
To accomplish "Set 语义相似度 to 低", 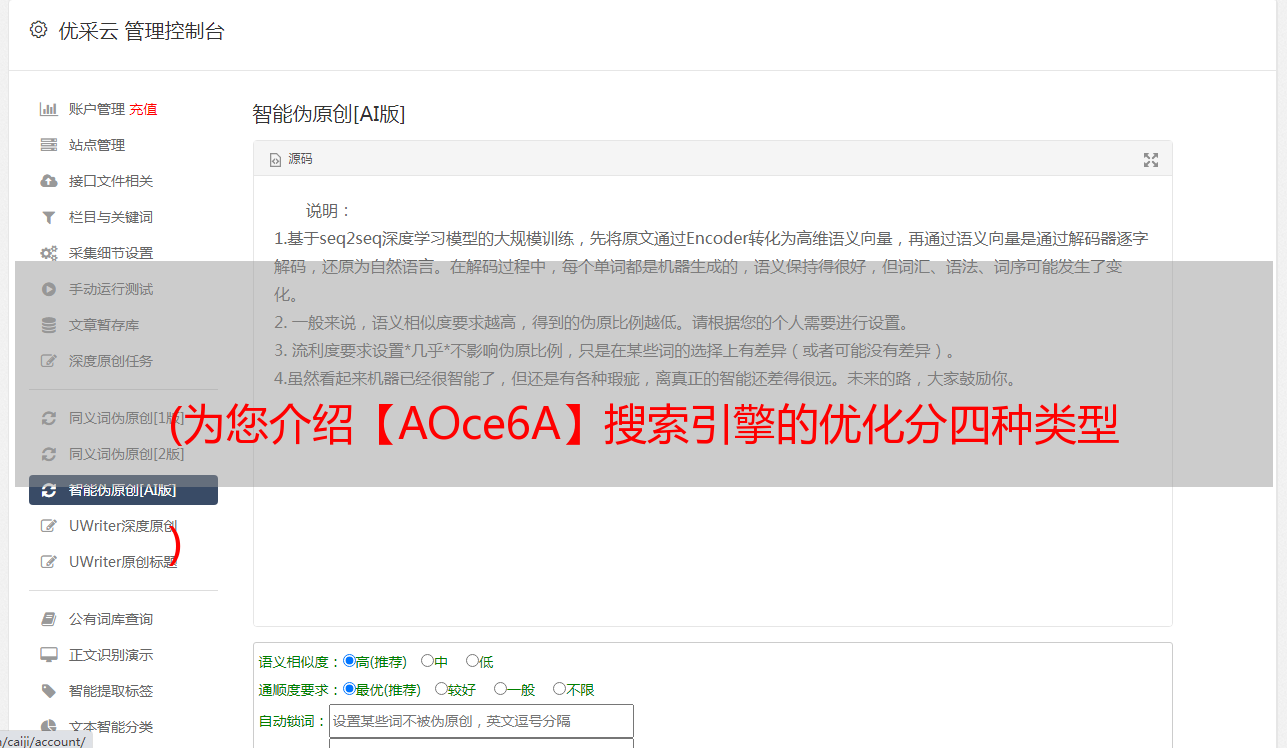I will (x=472, y=661).
